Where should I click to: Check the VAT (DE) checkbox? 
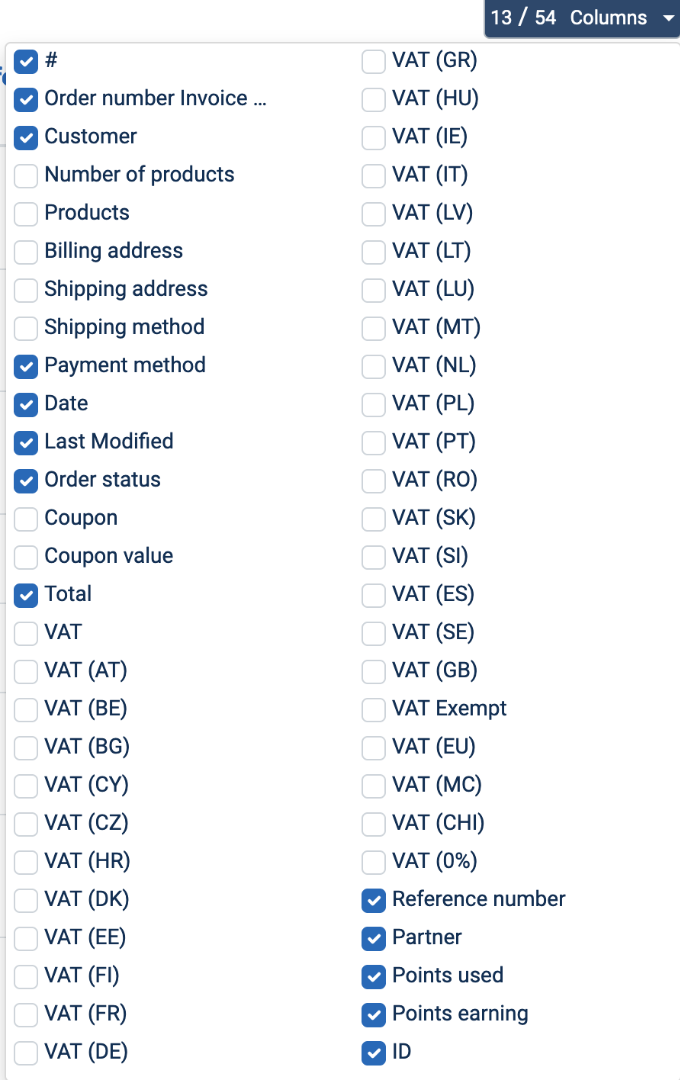click(x=27, y=1052)
